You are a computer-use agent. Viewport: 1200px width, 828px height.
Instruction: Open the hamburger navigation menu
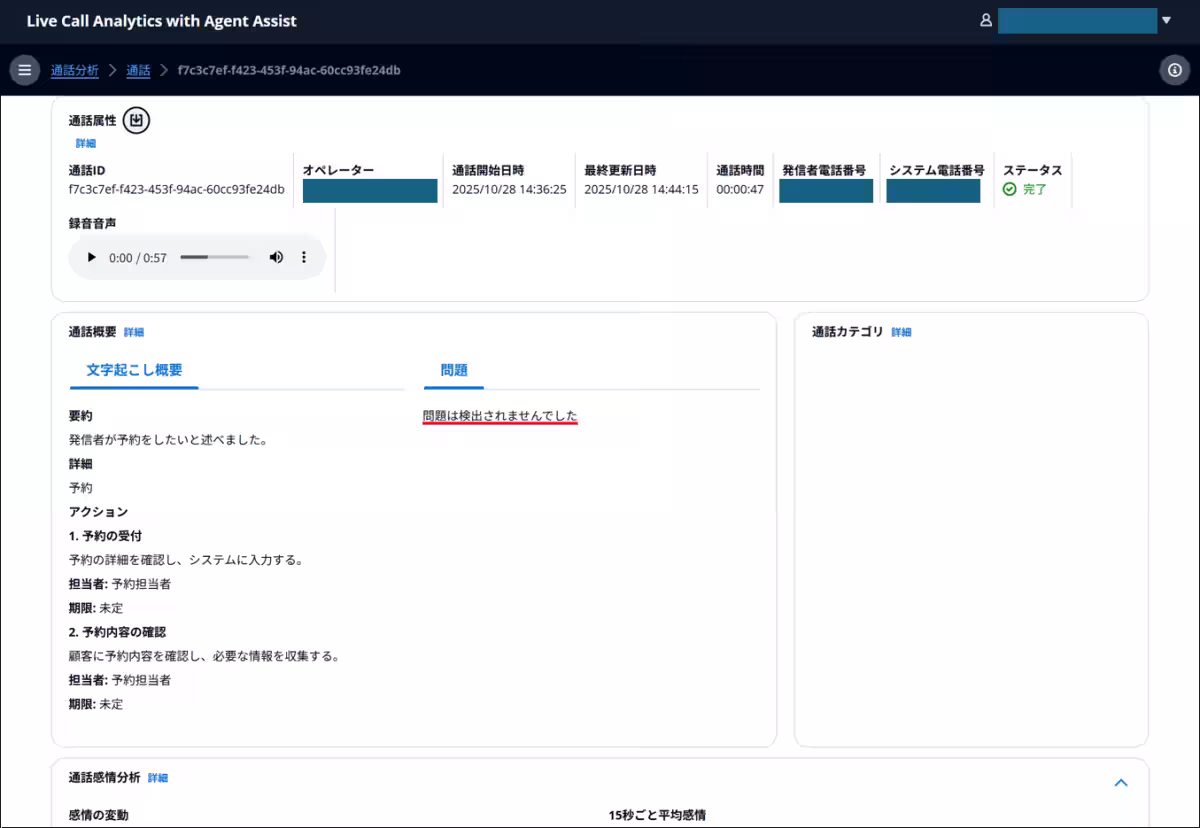pyautogui.click(x=24, y=70)
